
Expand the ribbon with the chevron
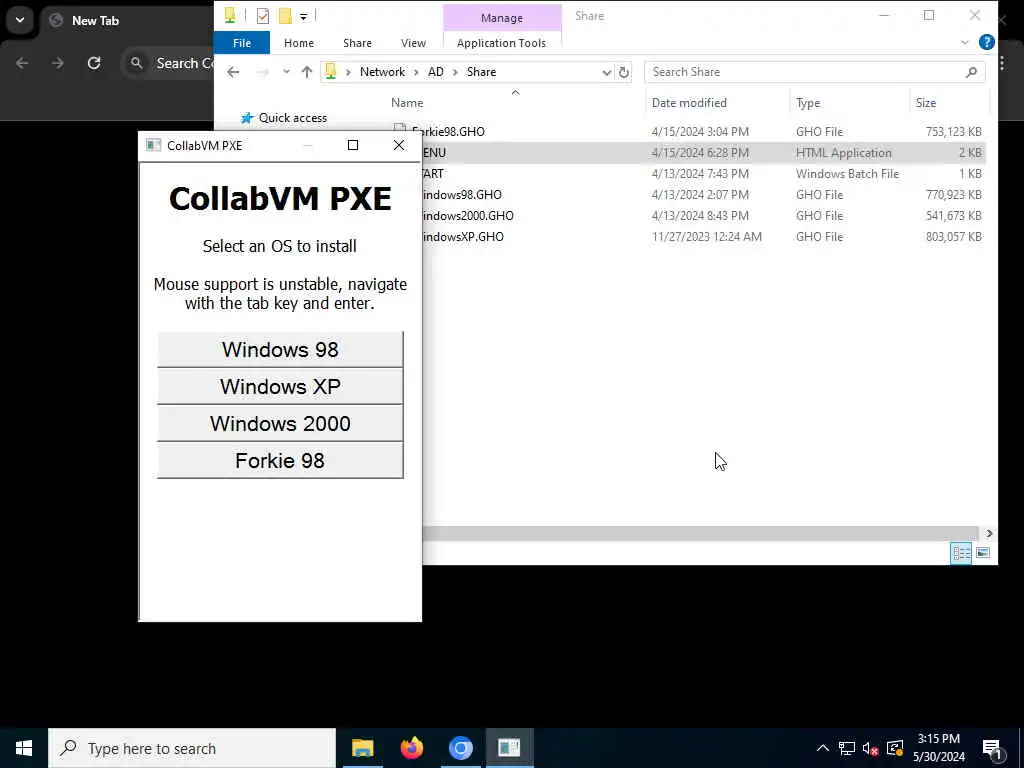pos(965,42)
